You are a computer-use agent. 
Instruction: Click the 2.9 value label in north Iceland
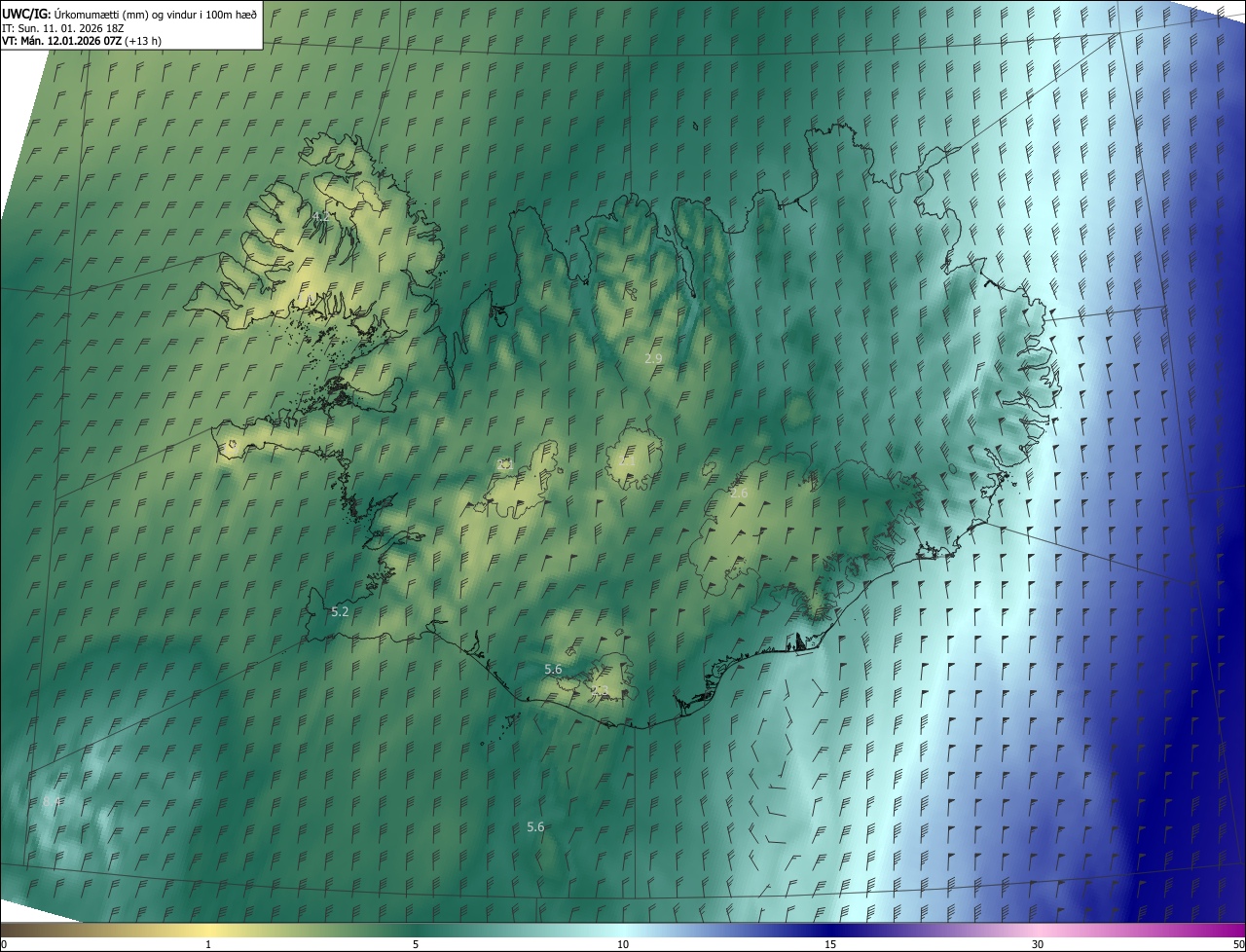pos(653,358)
